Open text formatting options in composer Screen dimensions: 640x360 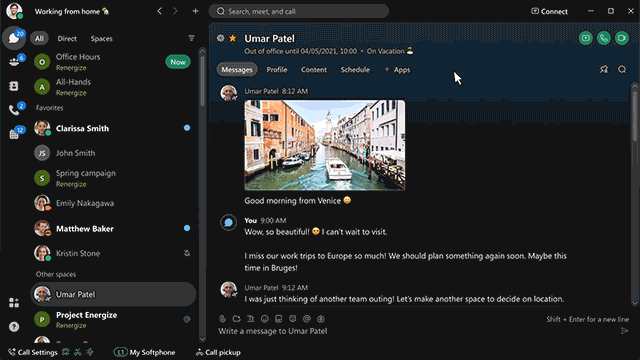[251, 319]
